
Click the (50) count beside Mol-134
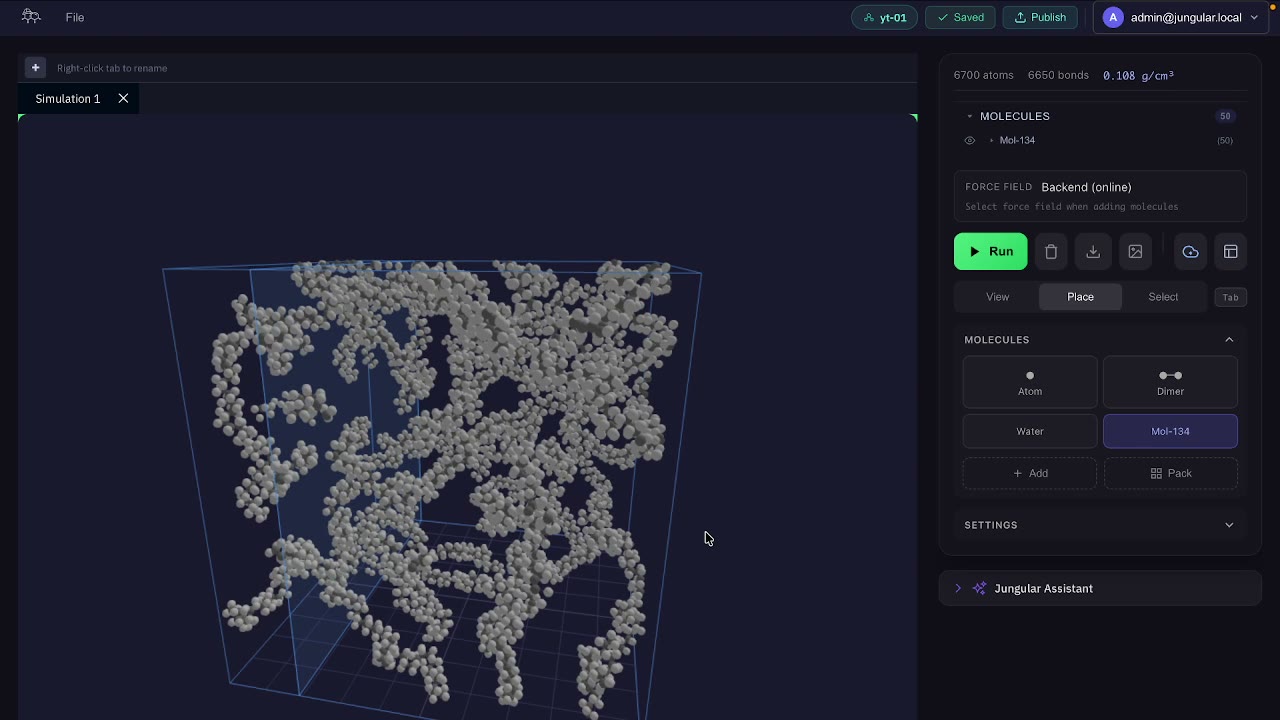[1225, 140]
